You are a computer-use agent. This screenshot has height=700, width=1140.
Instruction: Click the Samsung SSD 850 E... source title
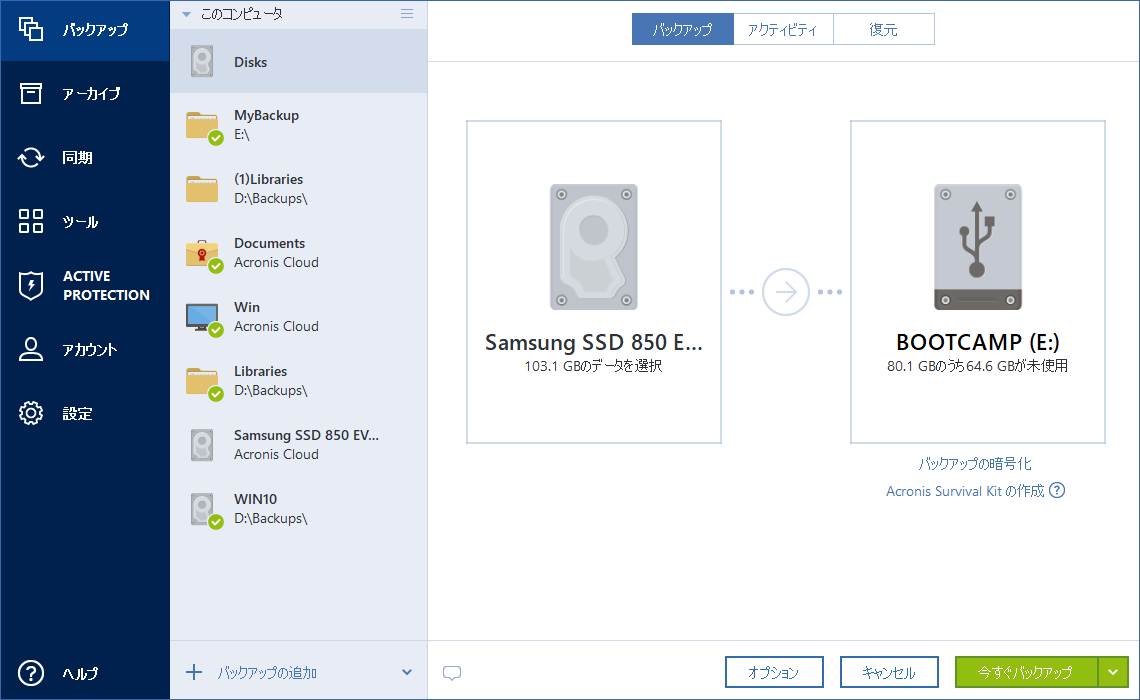tap(593, 342)
